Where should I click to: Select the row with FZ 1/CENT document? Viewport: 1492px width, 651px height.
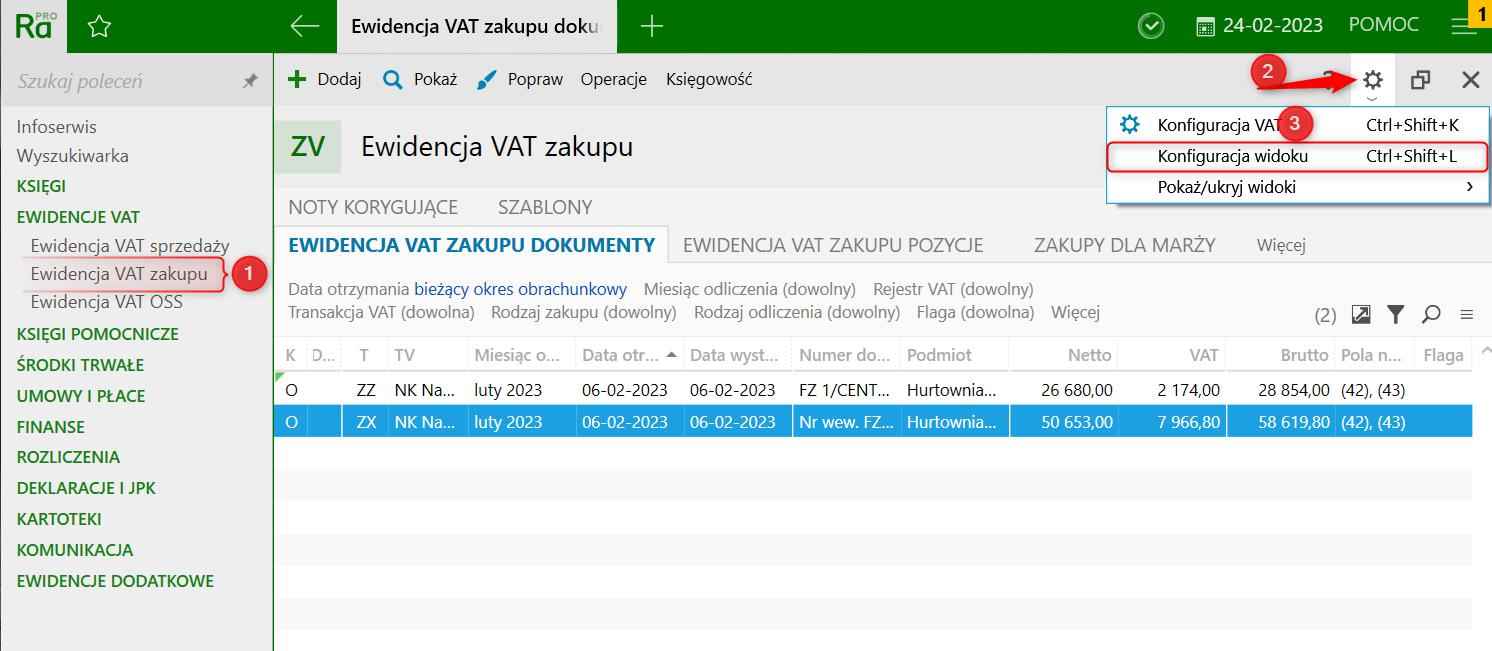(873, 390)
